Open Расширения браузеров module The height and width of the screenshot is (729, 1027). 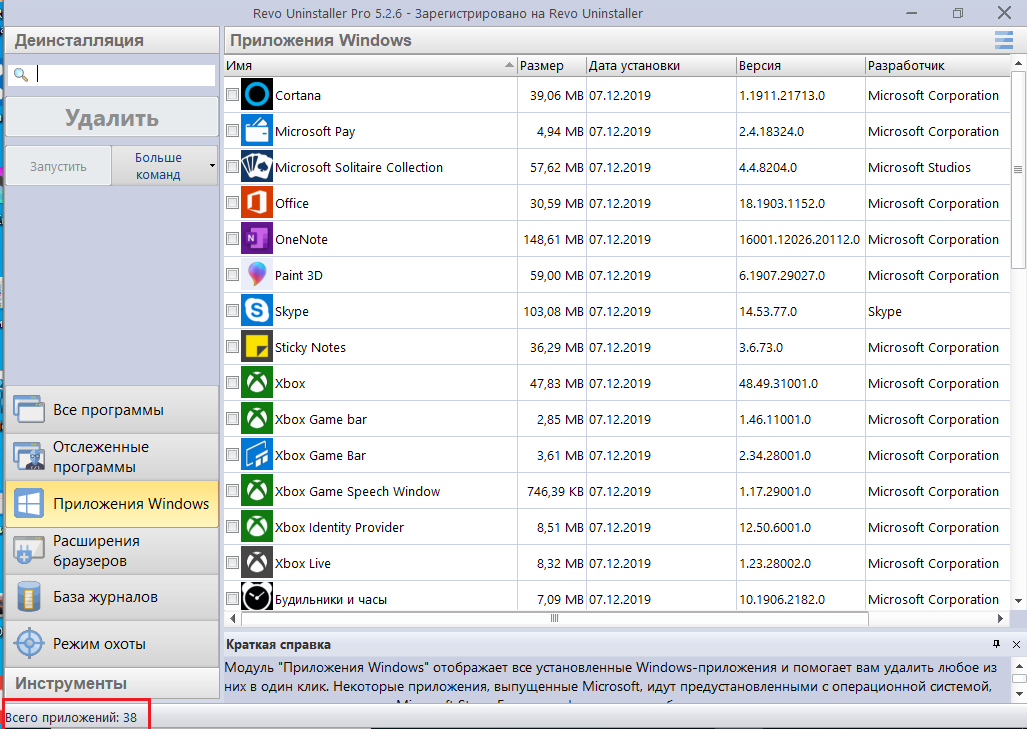112,550
